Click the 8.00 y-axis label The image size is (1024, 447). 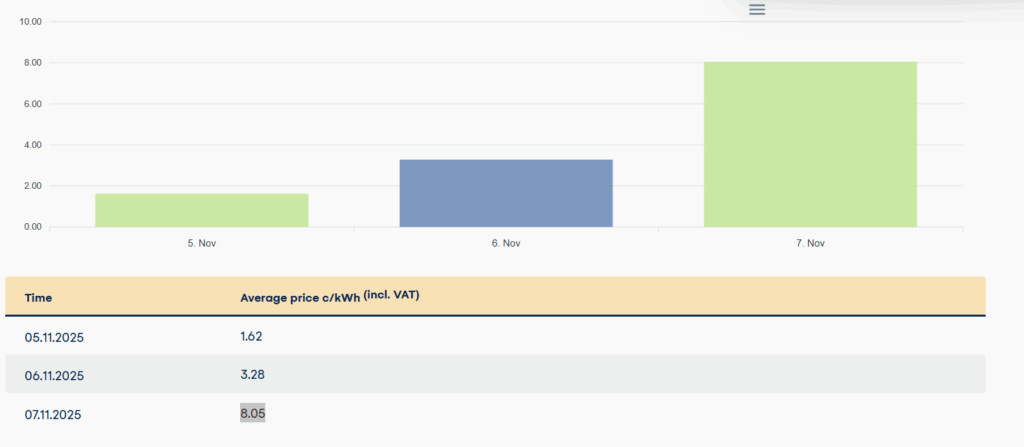pos(31,63)
